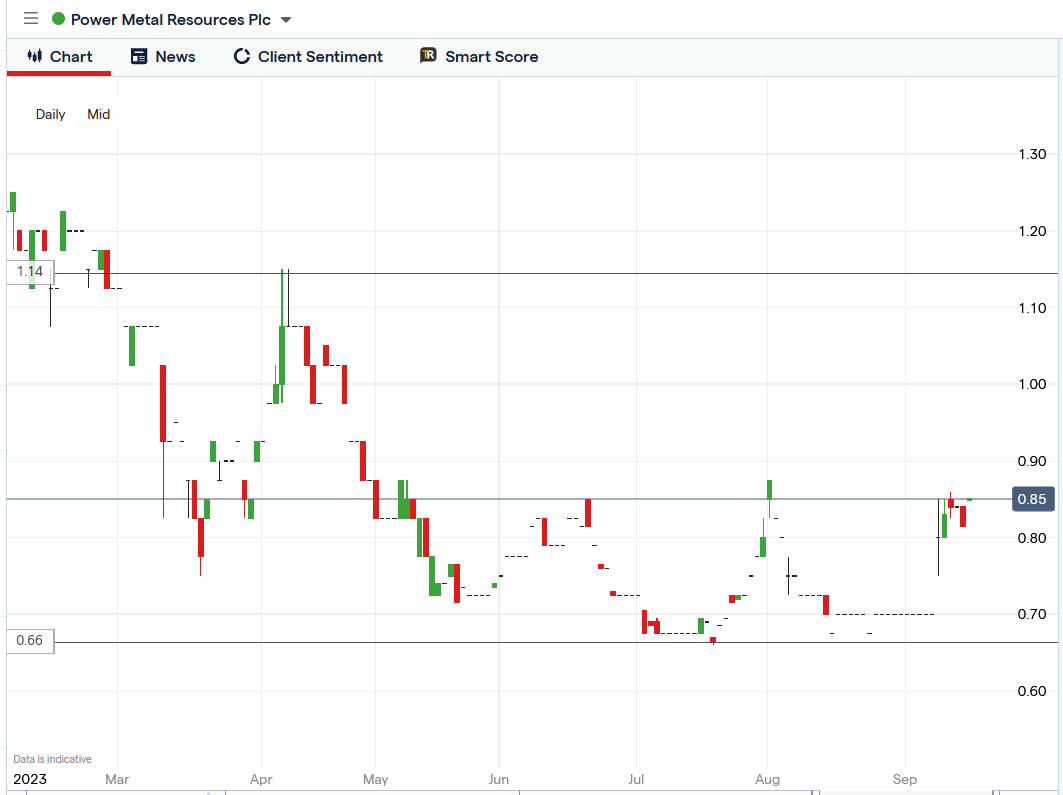Click the 2023 year label on time axis
Image resolution: width=1063 pixels, height=795 pixels.
[30, 779]
